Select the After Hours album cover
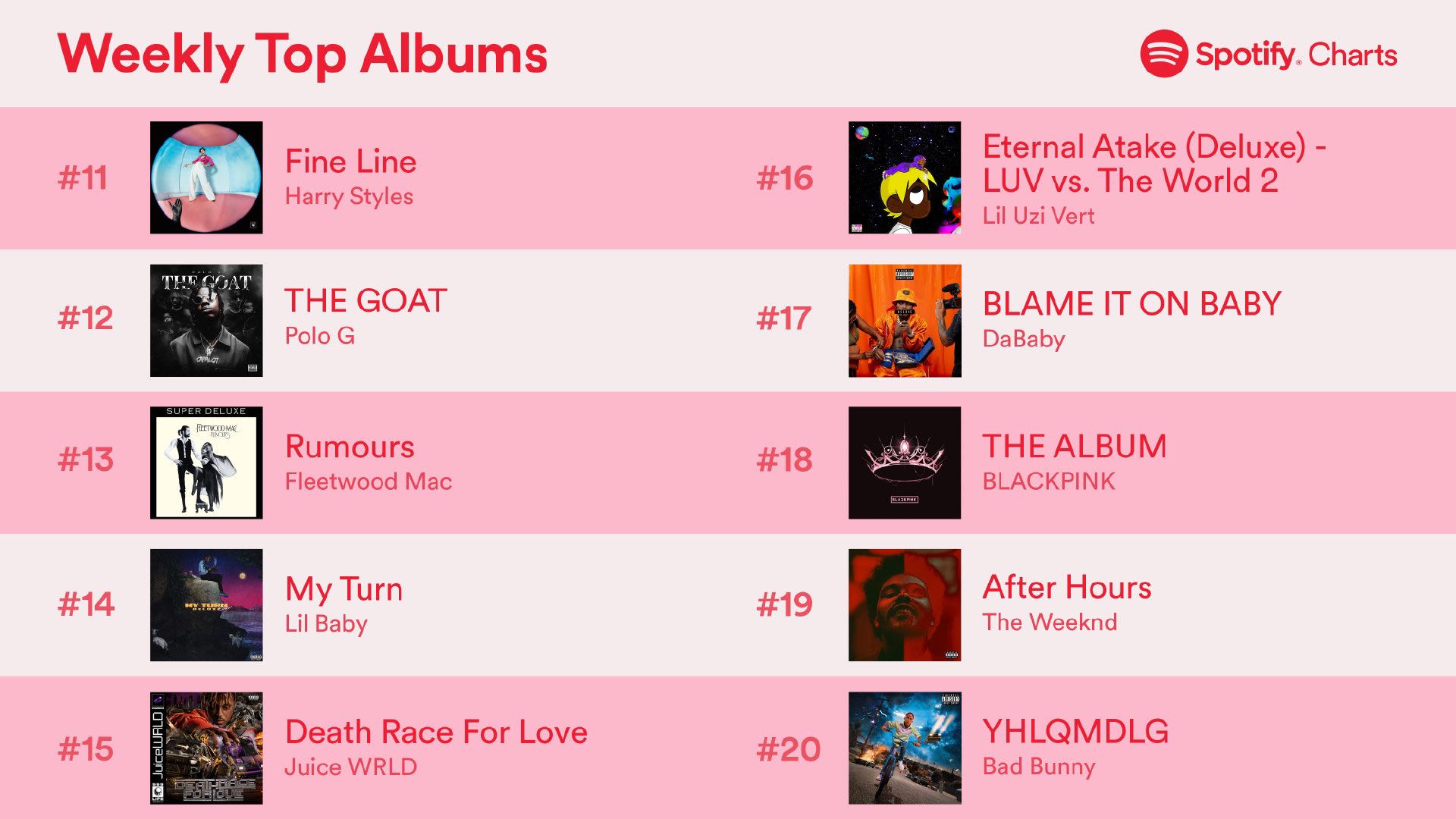 pyautogui.click(x=905, y=605)
